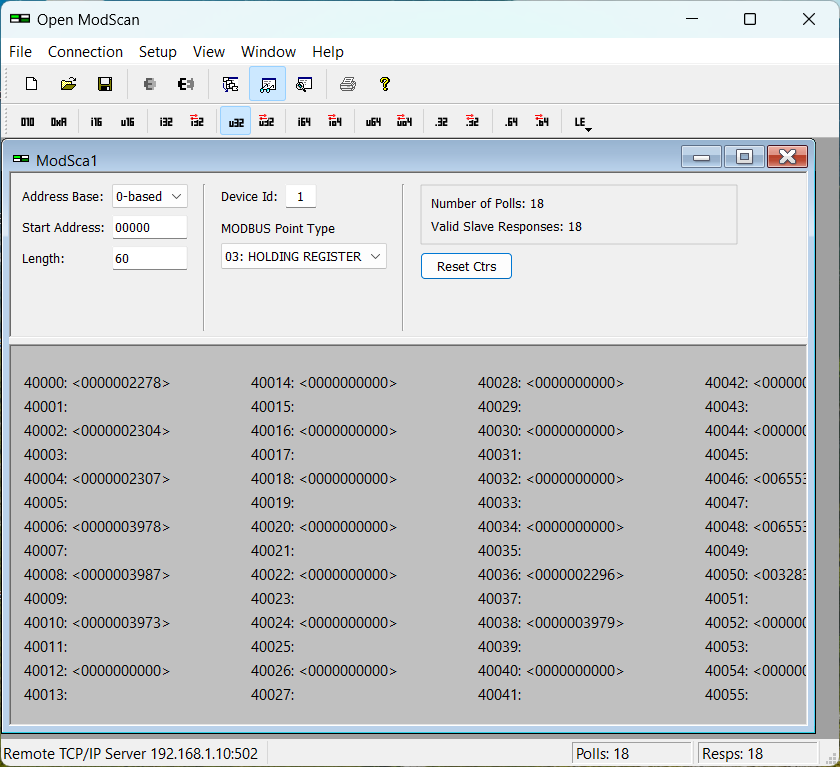Screen dimensions: 840x767
Task: Select register value <0000002307> at 40004
Action: [x=121, y=479]
